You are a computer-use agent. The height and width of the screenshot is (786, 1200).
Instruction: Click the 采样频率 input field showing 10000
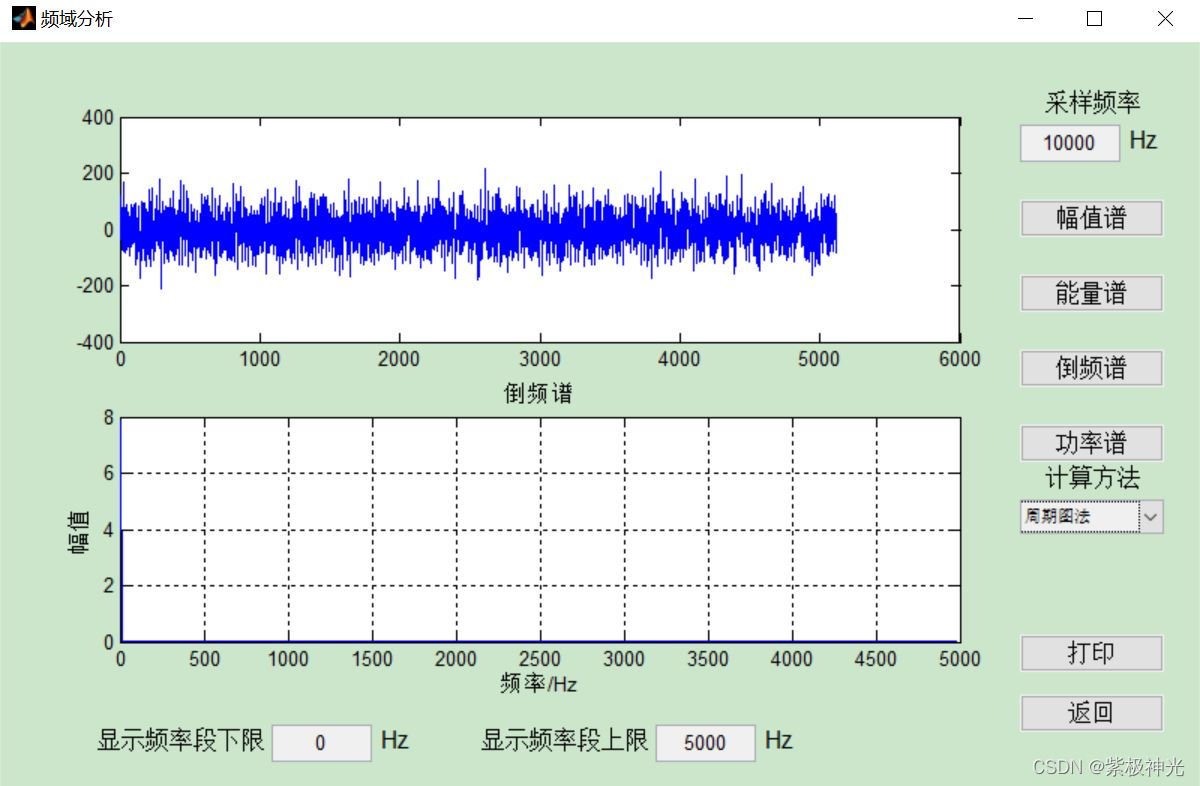pos(1070,143)
